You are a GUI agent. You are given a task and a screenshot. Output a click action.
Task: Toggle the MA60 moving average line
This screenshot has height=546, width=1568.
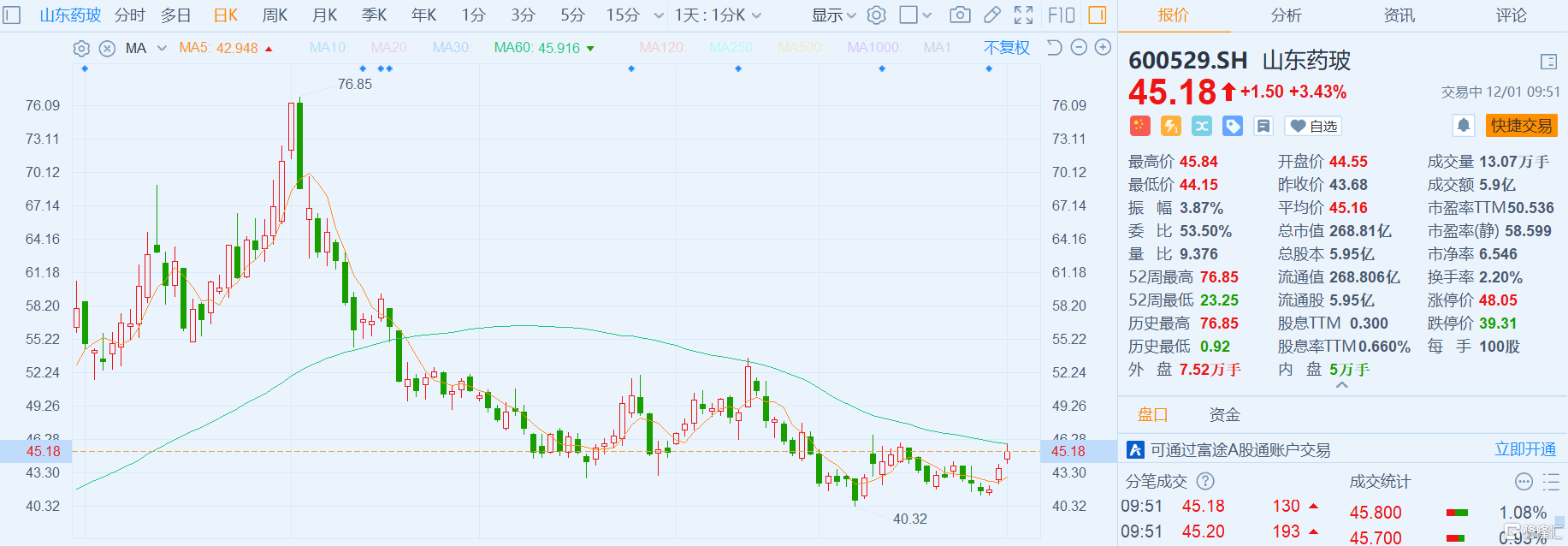(544, 48)
